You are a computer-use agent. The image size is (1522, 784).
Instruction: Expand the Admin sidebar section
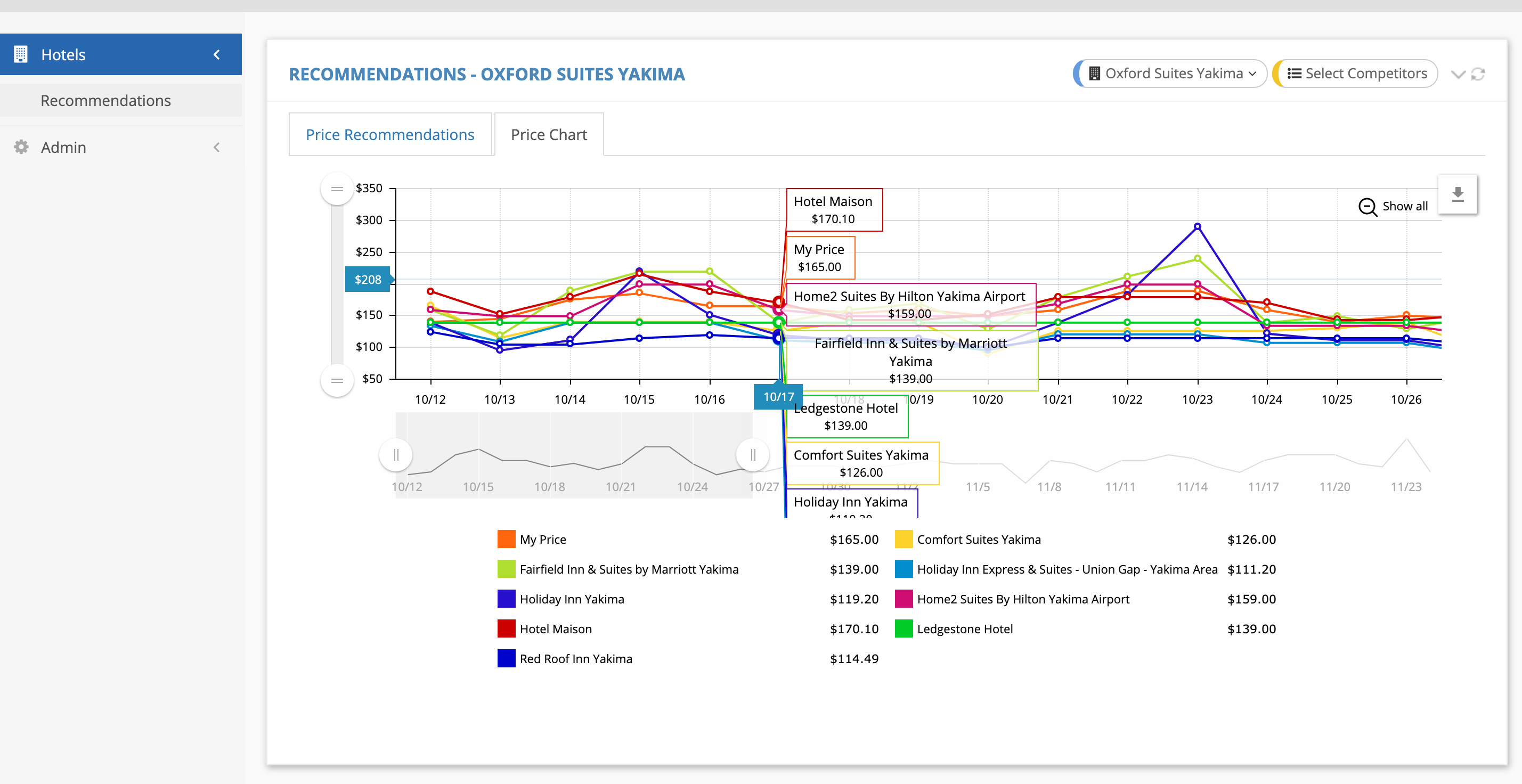tap(216, 147)
